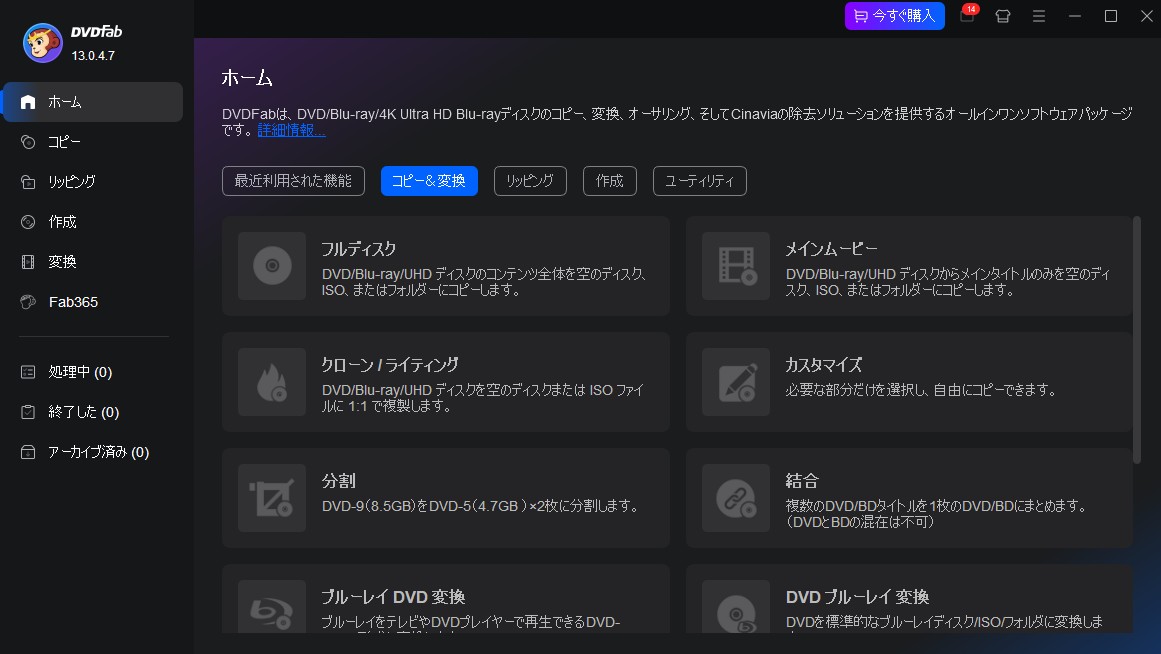Click the コピー disc icon in sidebar

pyautogui.click(x=28, y=142)
